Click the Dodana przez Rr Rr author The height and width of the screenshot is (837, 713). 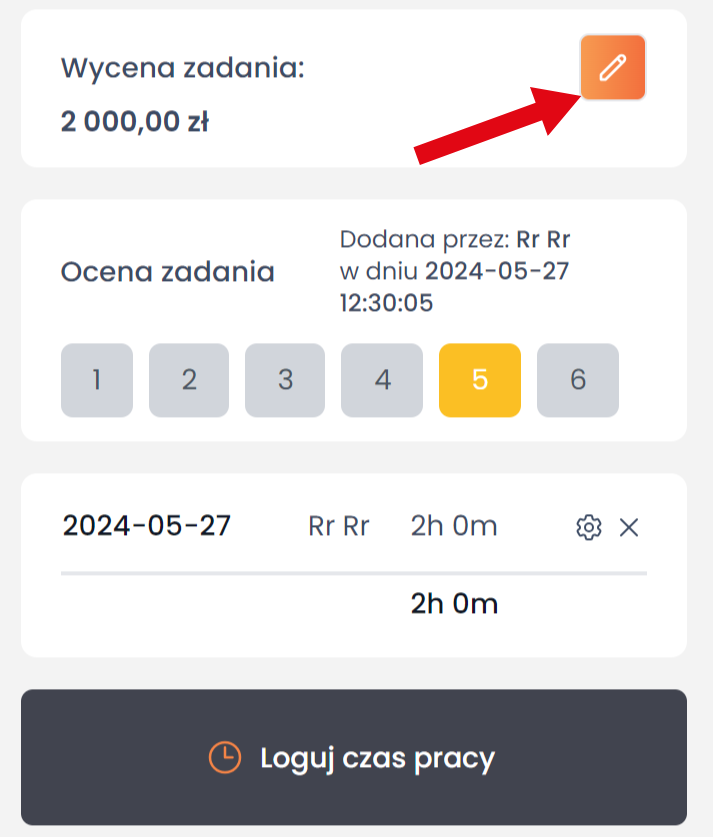point(543,239)
